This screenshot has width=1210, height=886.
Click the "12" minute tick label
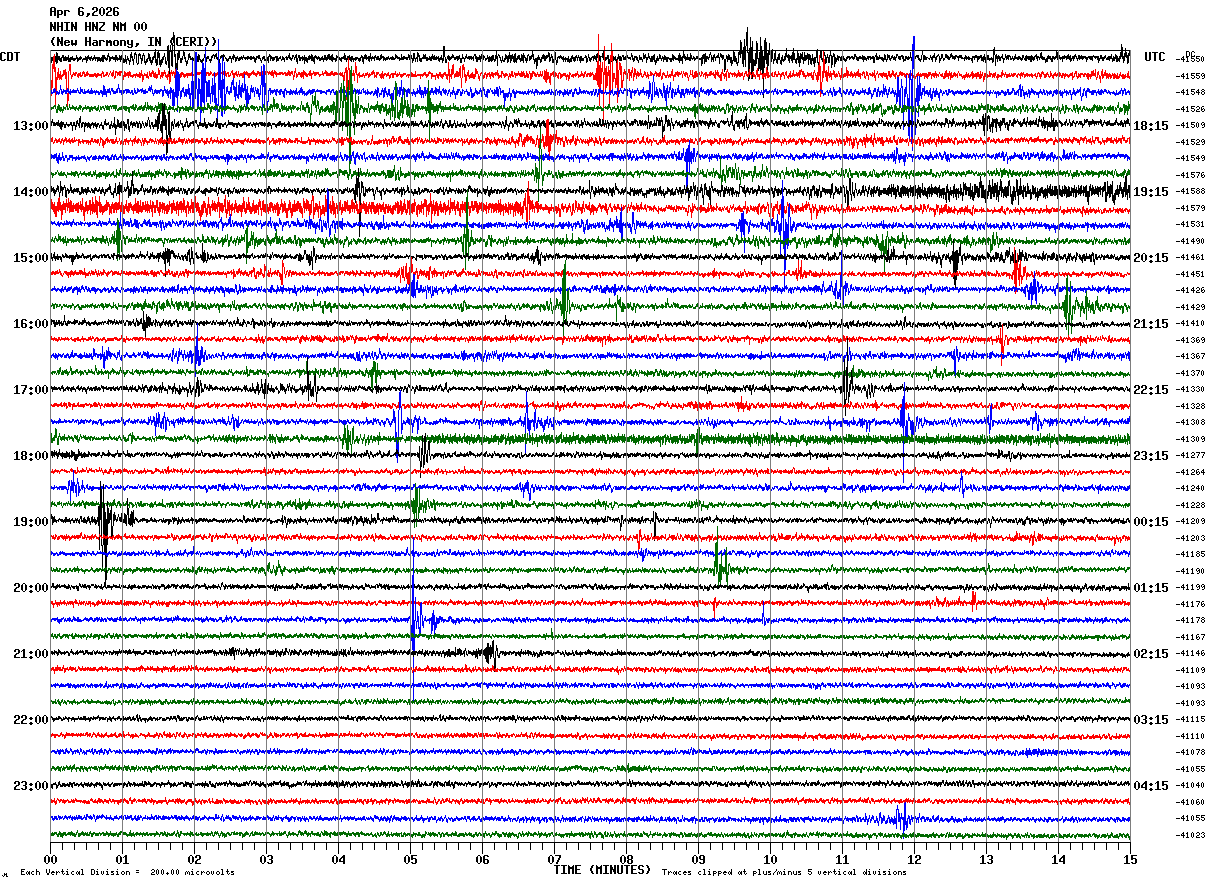click(x=914, y=860)
